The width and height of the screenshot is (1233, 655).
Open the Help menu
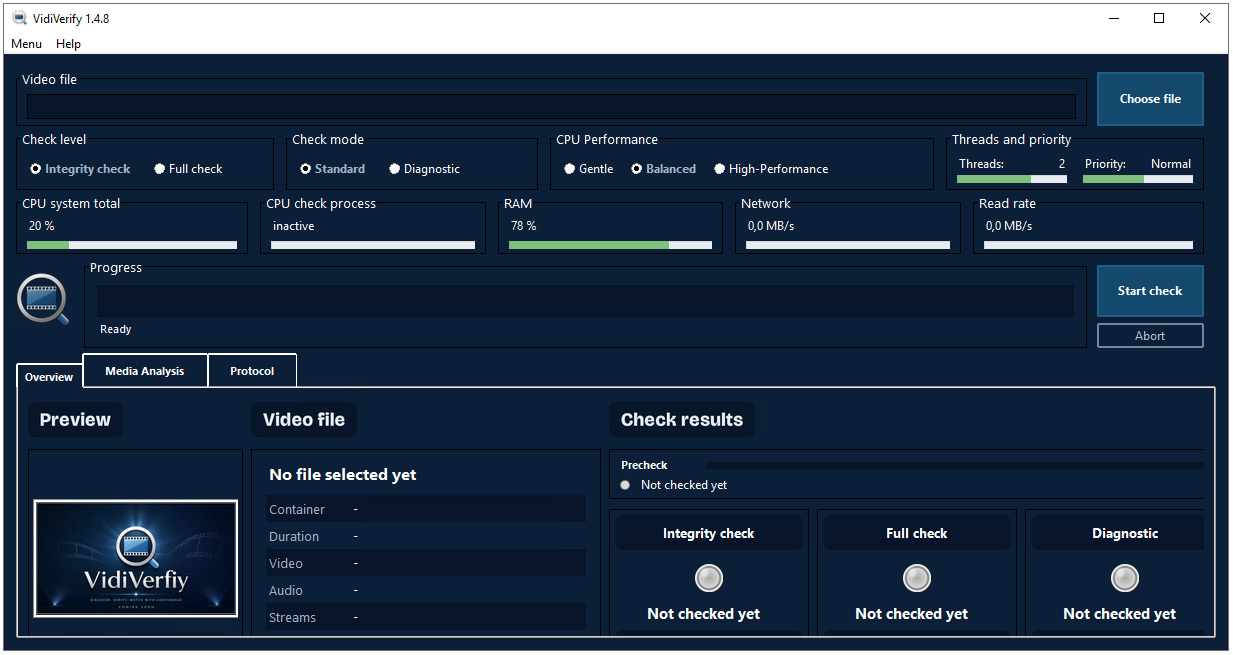coord(68,44)
